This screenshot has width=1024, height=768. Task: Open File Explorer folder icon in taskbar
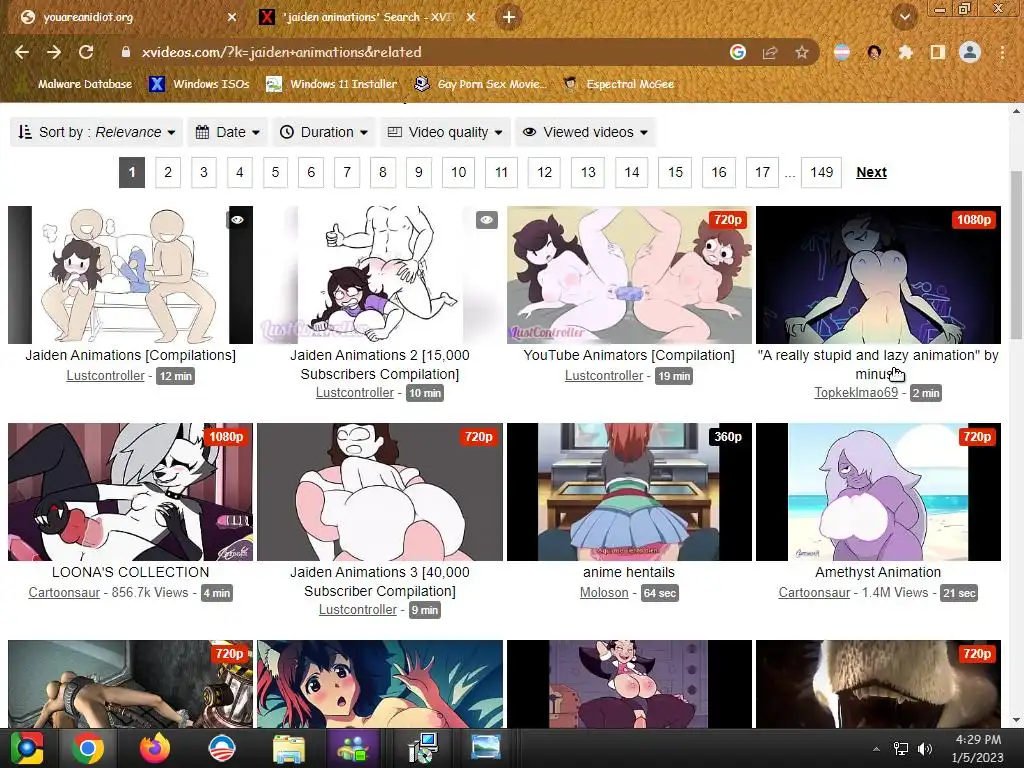[x=288, y=749]
